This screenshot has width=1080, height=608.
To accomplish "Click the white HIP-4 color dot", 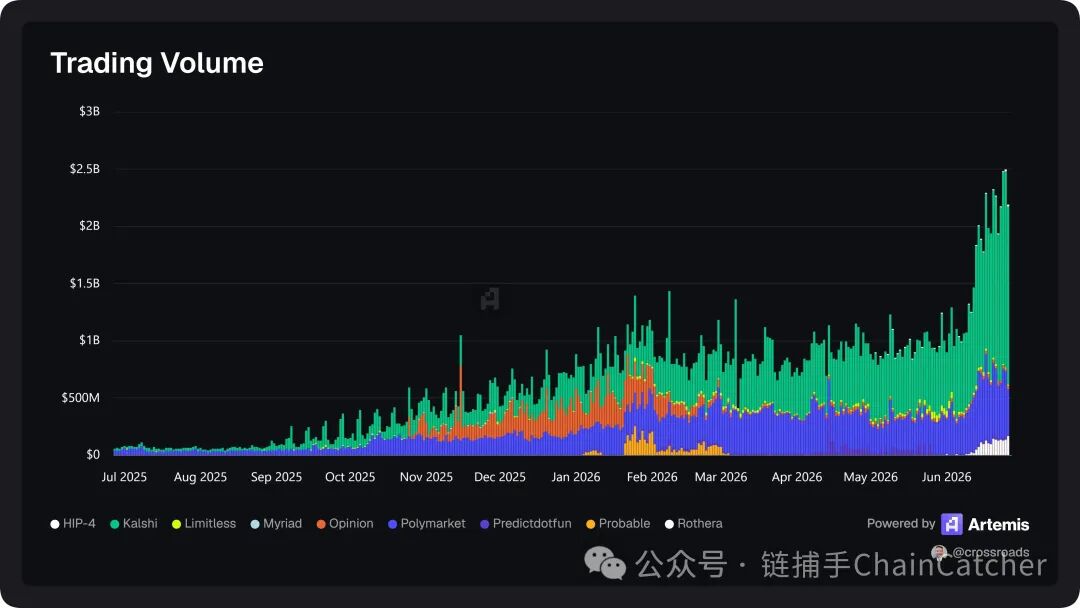I will tap(55, 525).
